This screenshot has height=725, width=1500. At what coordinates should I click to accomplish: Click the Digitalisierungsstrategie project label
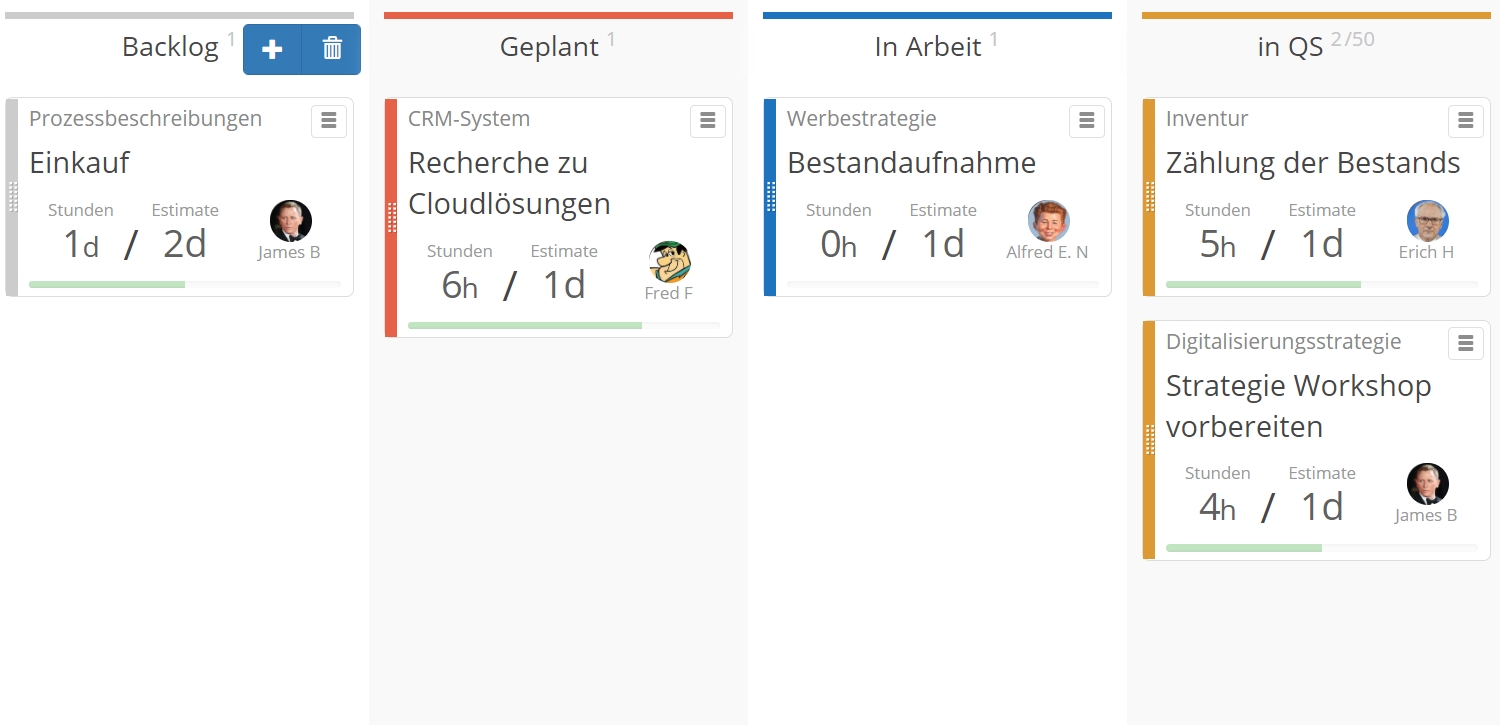tap(1283, 342)
